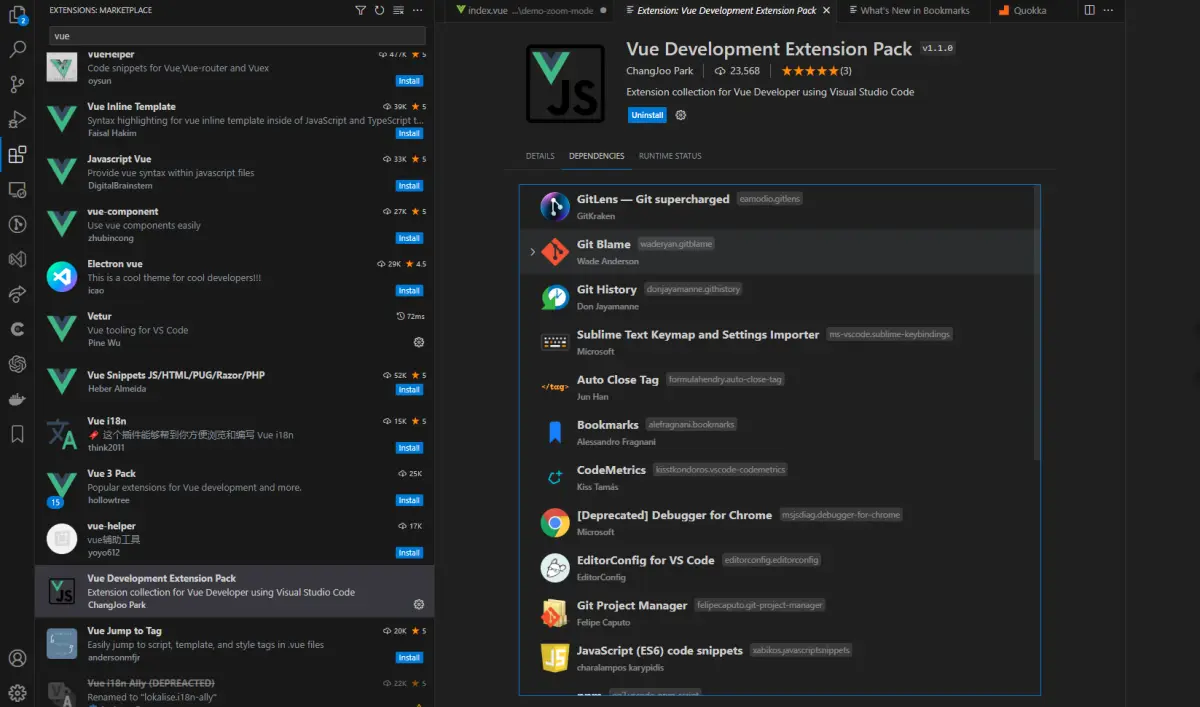This screenshot has height=707, width=1200.
Task: Install Vue Snippets JS/HTML/PUG/Razor/PHP extension
Action: (x=409, y=389)
